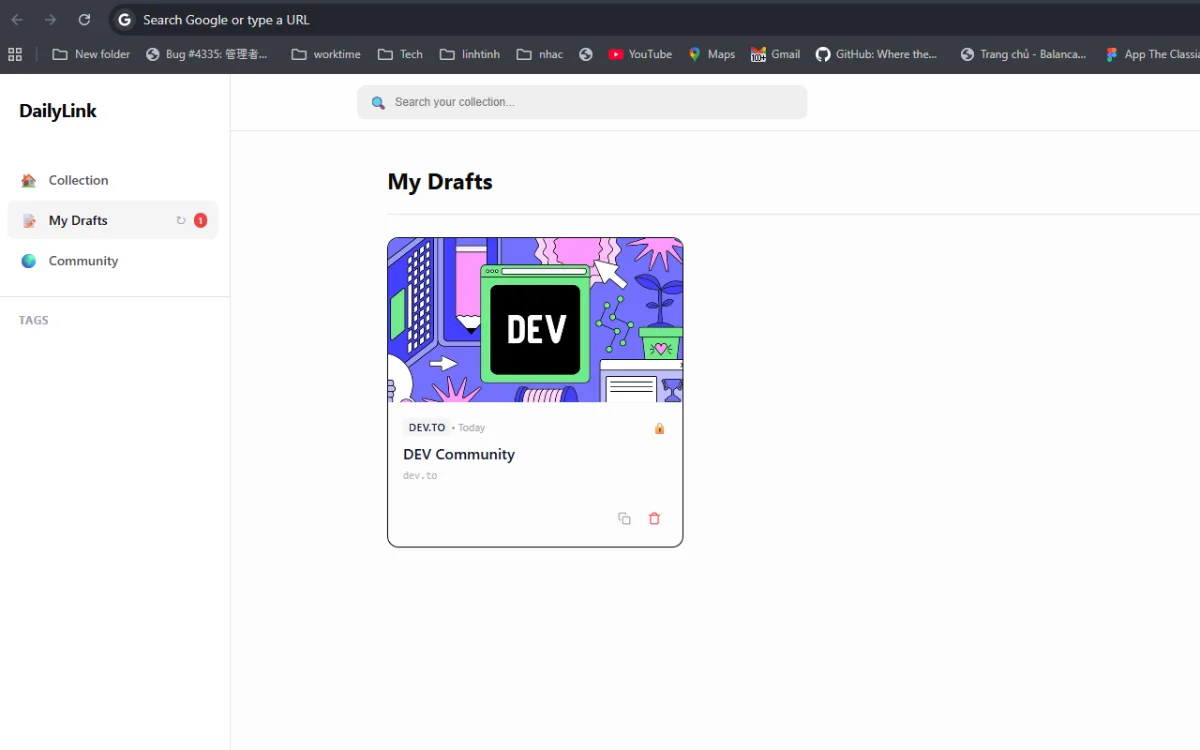Expand the TAGS section
The image size is (1200, 750).
pyautogui.click(x=33, y=320)
